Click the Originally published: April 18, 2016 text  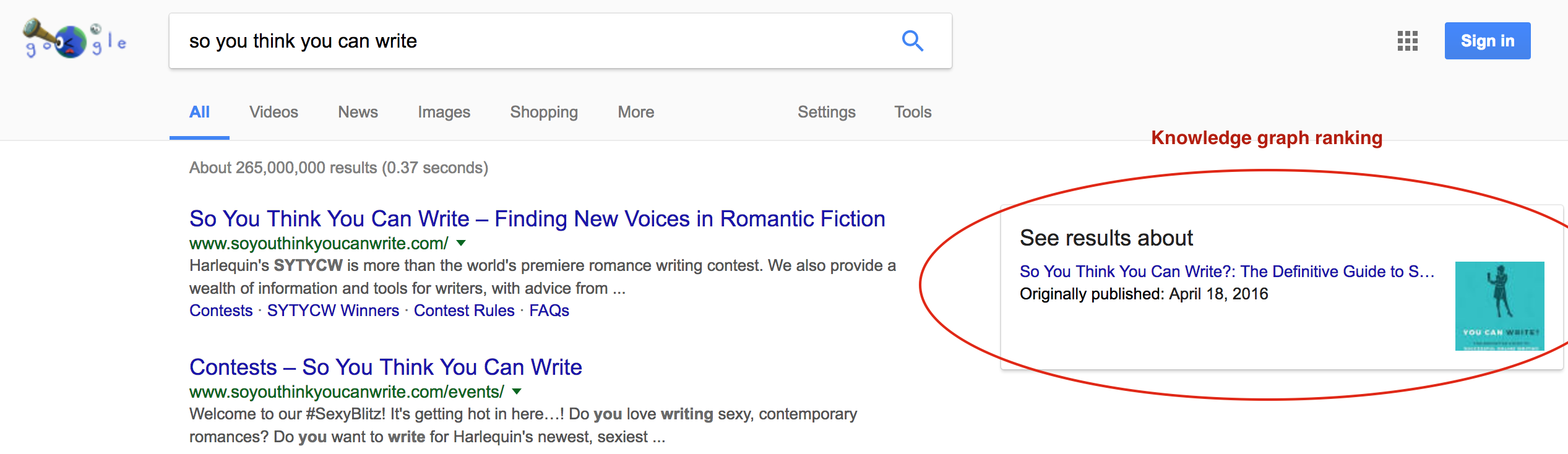click(x=1144, y=294)
